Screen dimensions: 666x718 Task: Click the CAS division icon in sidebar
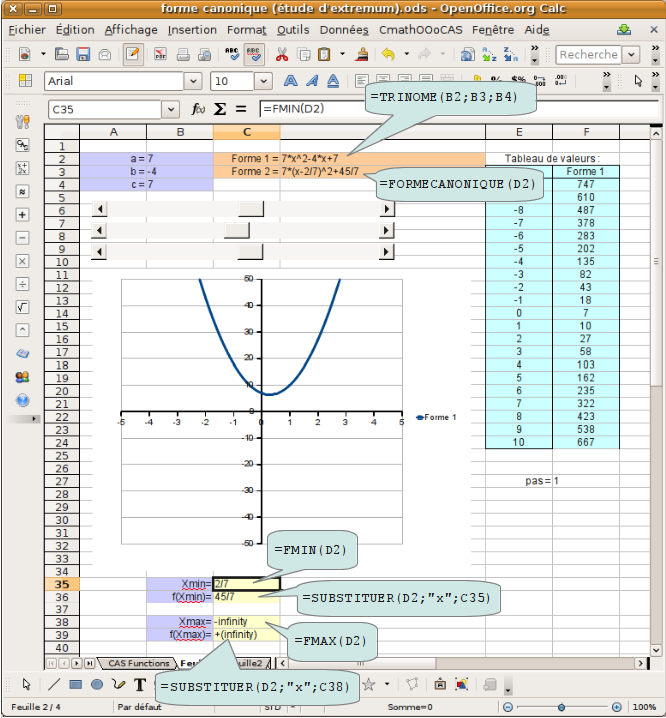click(22, 284)
